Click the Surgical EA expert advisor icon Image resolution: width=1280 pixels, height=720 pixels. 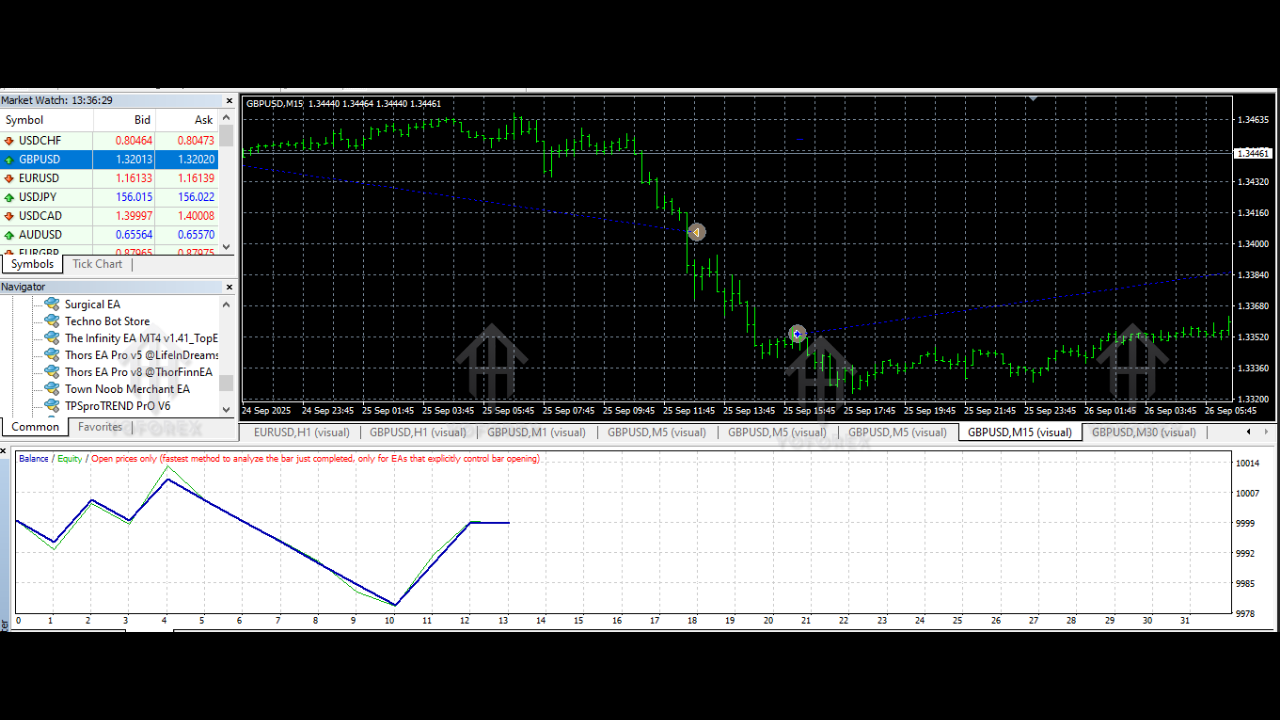tap(52, 304)
